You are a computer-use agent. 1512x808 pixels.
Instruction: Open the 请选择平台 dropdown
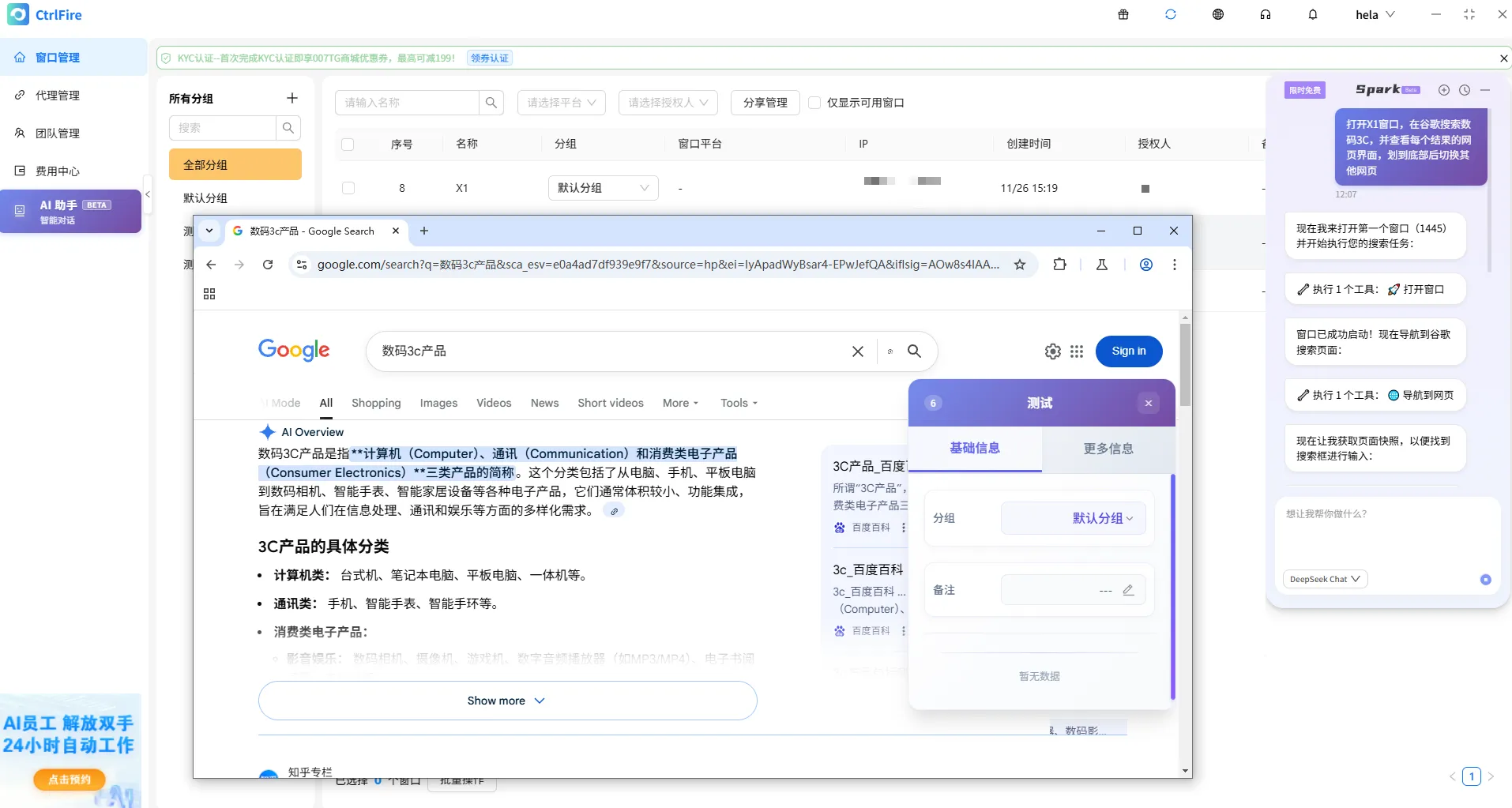[x=561, y=103]
